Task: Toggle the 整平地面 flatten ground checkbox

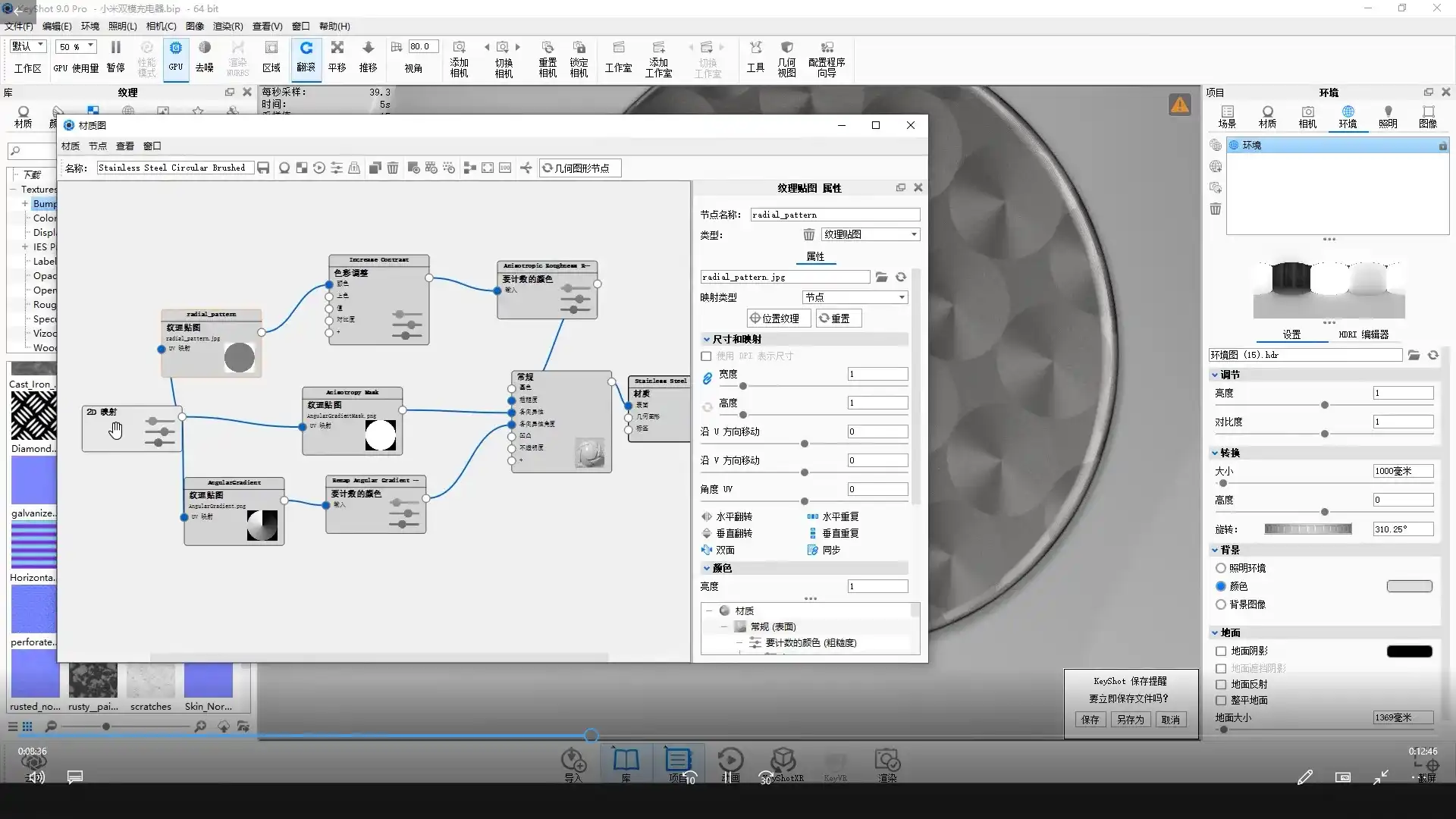Action: click(x=1221, y=701)
